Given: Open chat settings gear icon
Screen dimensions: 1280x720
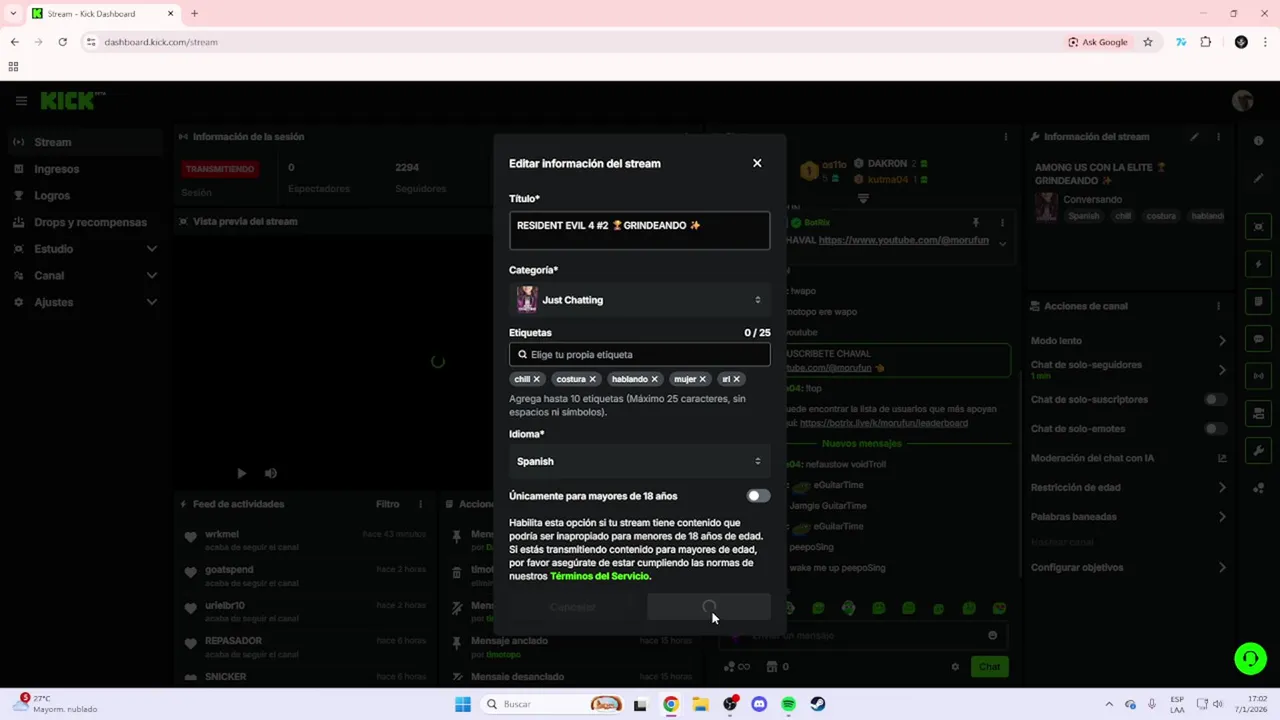Looking at the screenshot, I should 955,667.
